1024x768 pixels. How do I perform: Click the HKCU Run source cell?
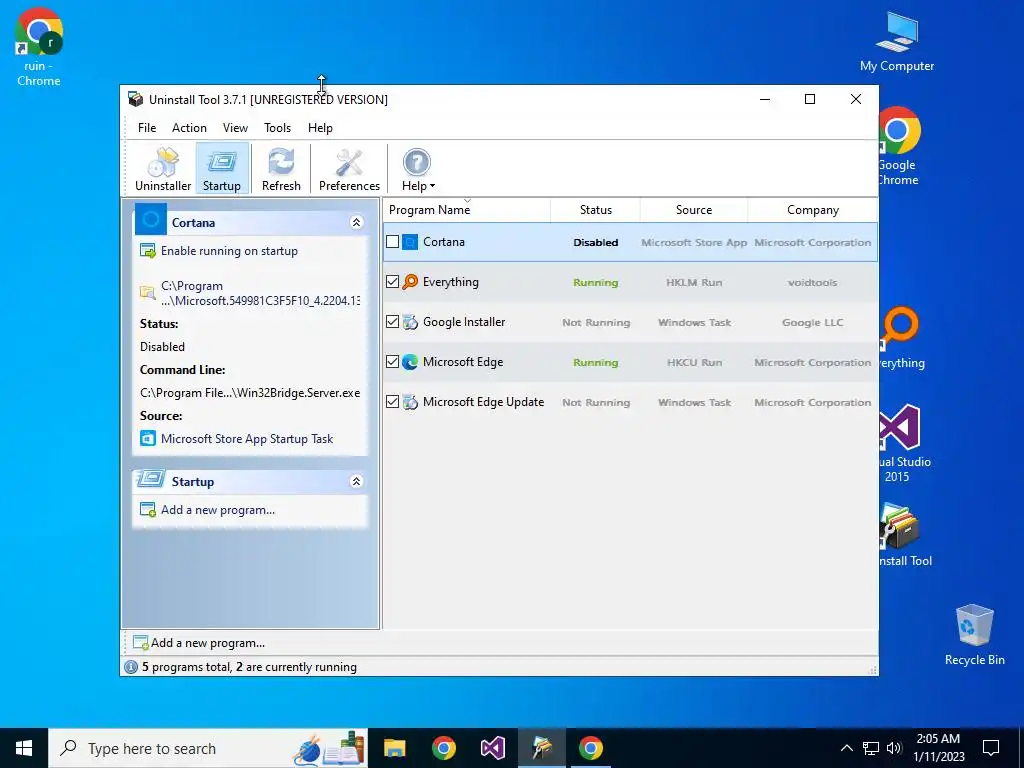pos(694,362)
